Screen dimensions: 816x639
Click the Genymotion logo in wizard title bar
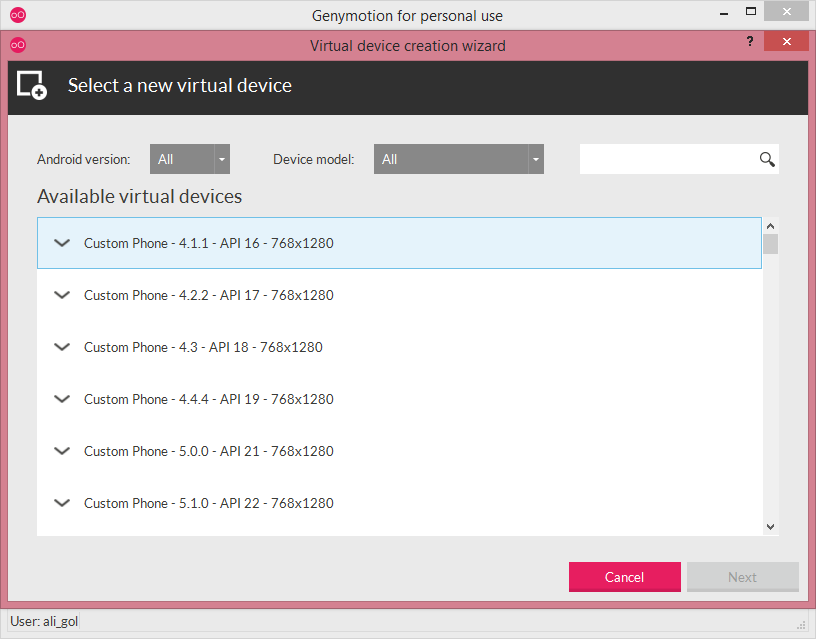pyautogui.click(x=18, y=45)
